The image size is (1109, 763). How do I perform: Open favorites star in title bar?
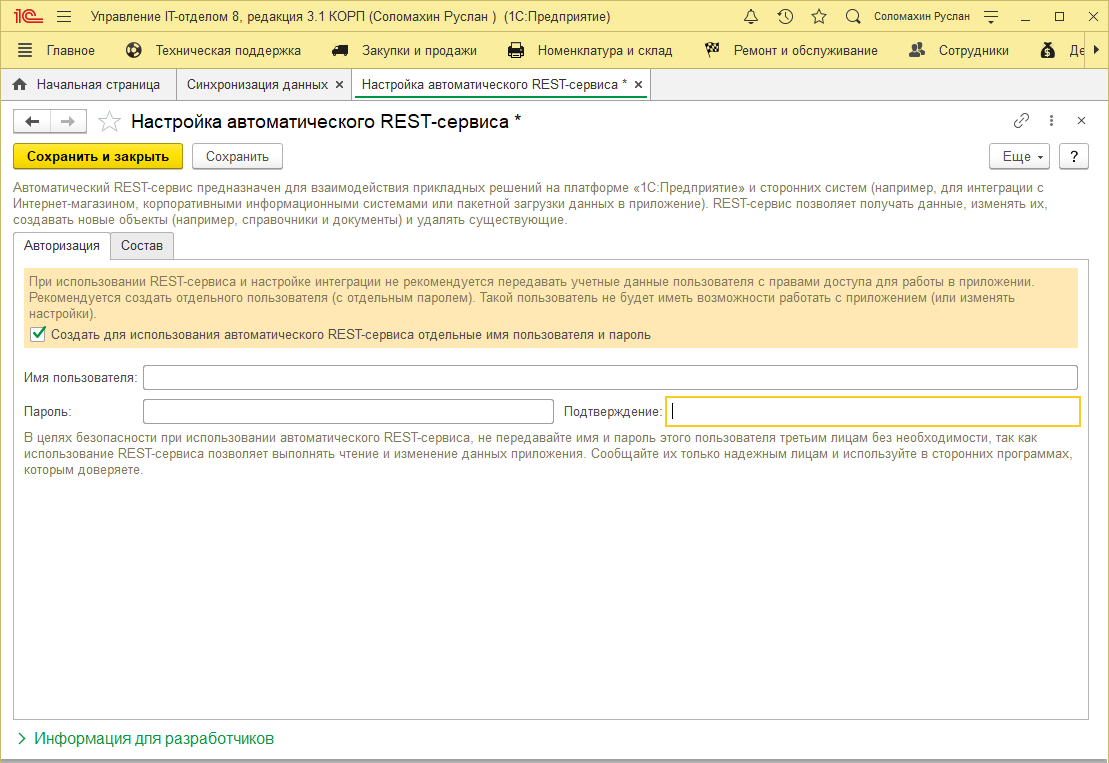(819, 17)
